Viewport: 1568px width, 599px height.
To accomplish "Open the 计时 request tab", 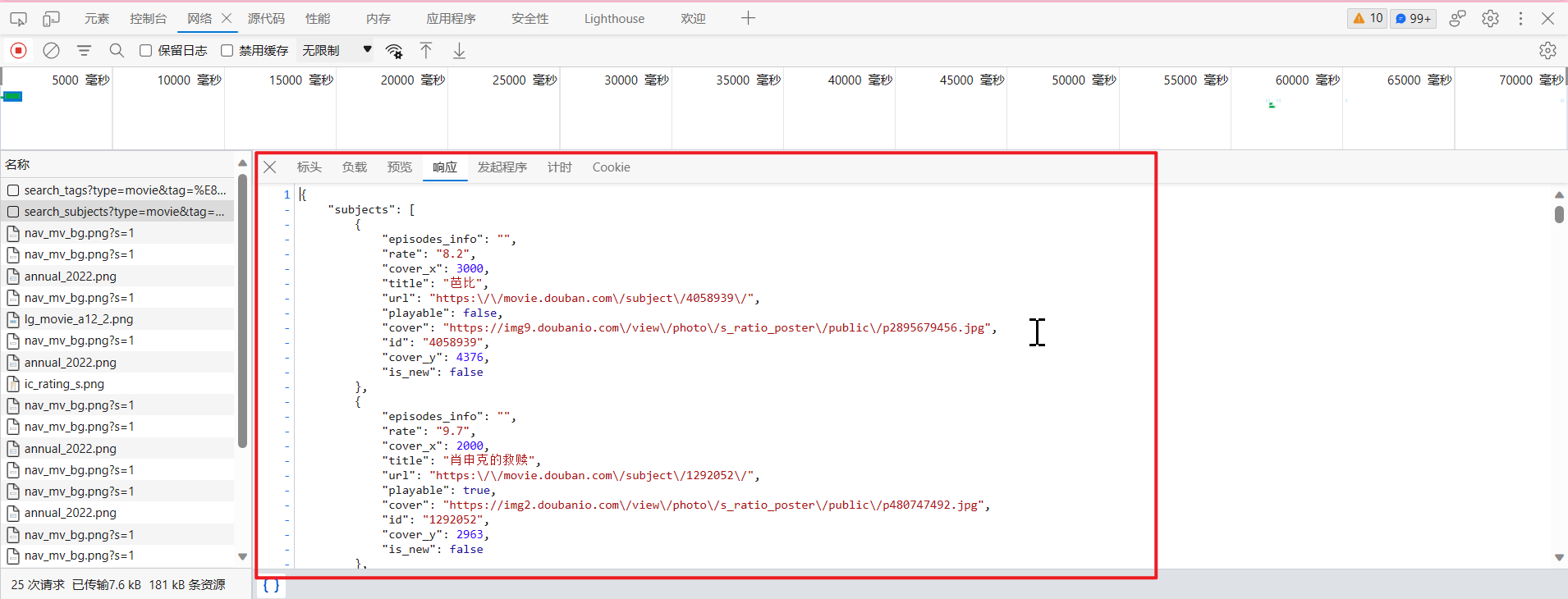I will pyautogui.click(x=559, y=167).
